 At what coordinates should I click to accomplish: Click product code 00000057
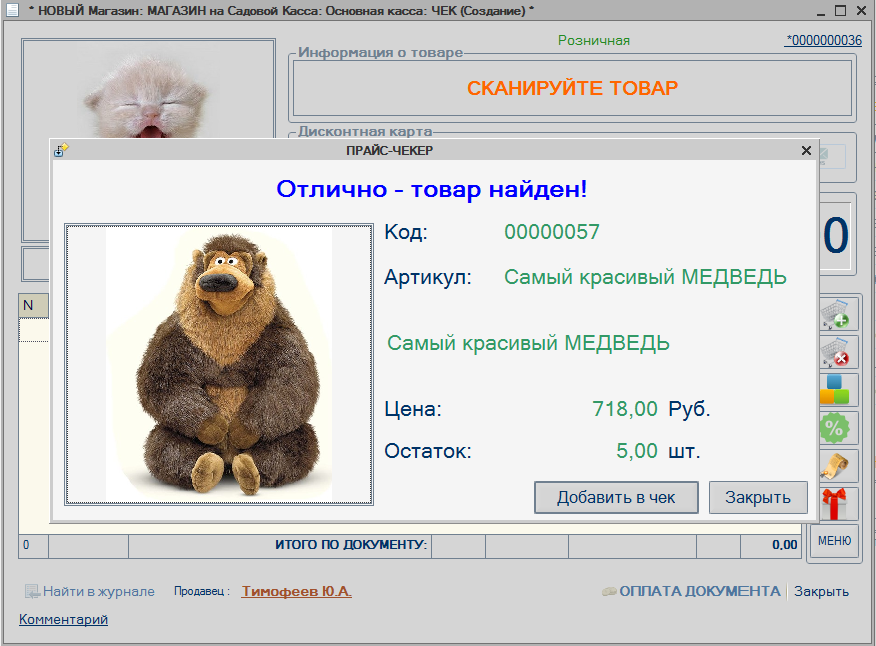click(552, 232)
